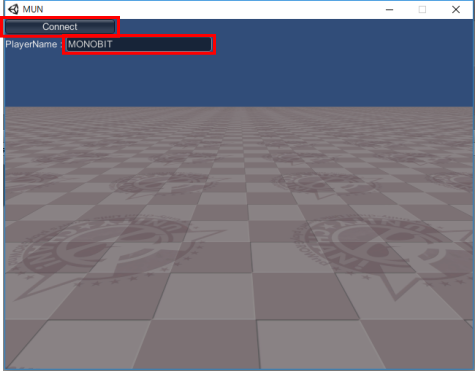
Task: Close the MUN window
Action: [456, 9]
